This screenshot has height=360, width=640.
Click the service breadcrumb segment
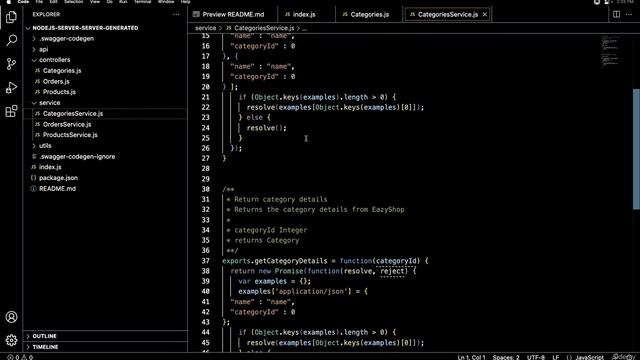[205, 28]
